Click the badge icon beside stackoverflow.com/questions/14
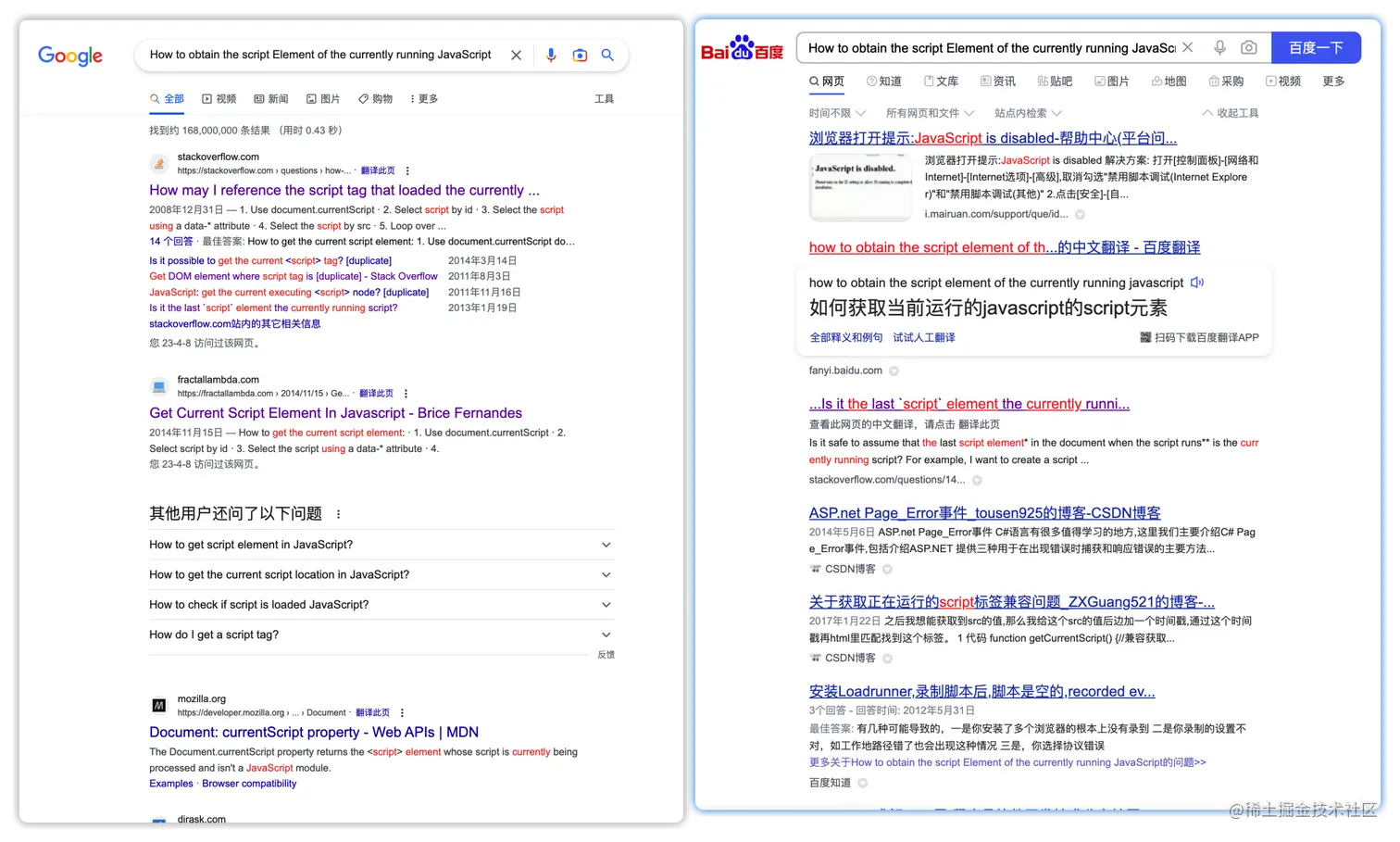Image resolution: width=1400 pixels, height=842 pixels. (x=977, y=481)
